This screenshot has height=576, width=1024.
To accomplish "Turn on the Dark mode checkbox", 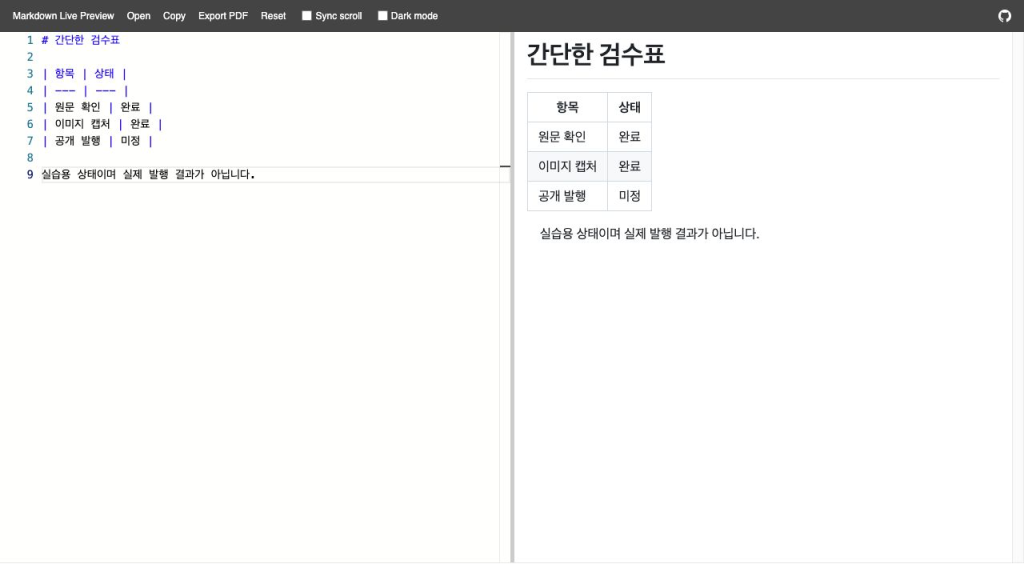I will (383, 16).
